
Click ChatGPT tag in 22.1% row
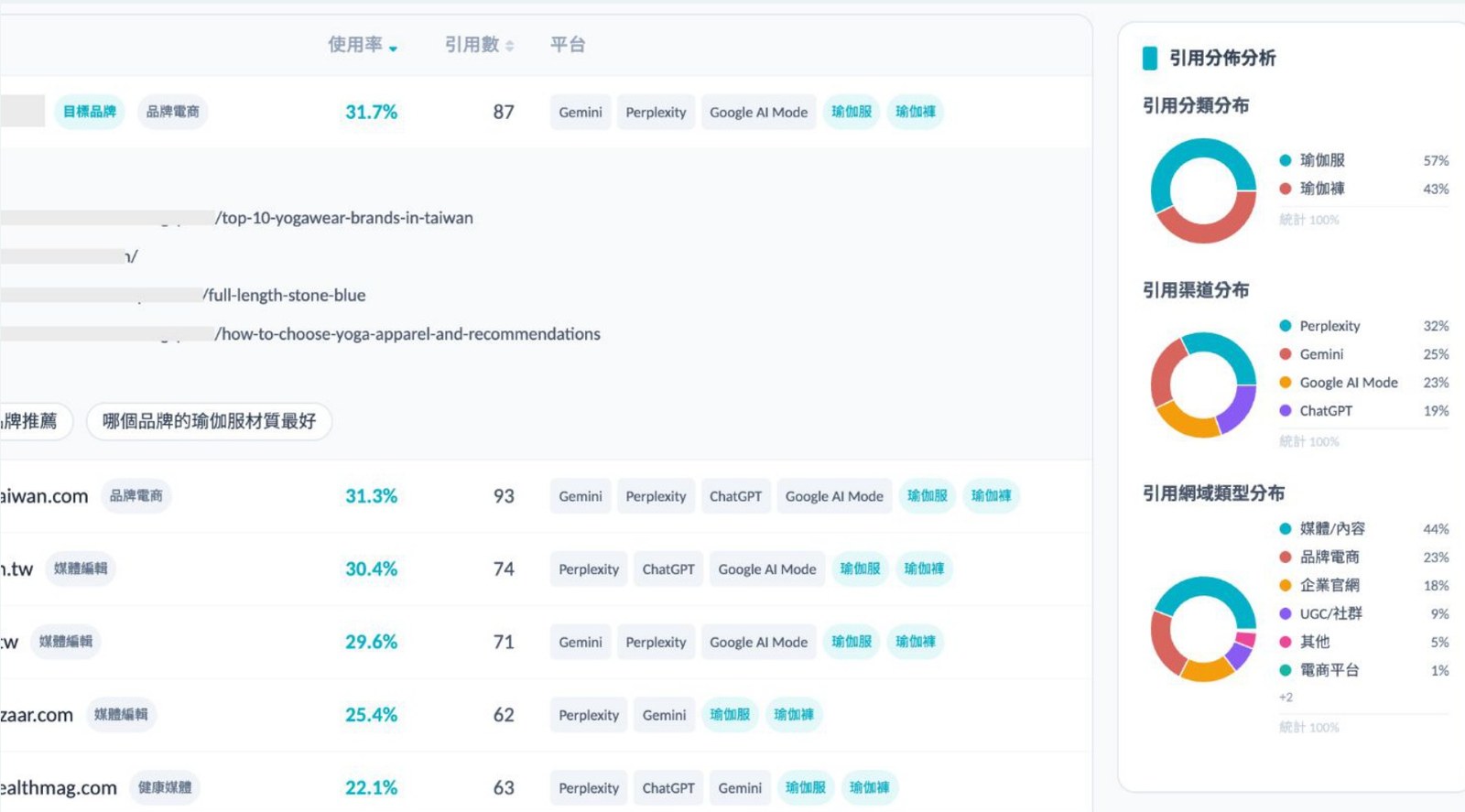668,787
